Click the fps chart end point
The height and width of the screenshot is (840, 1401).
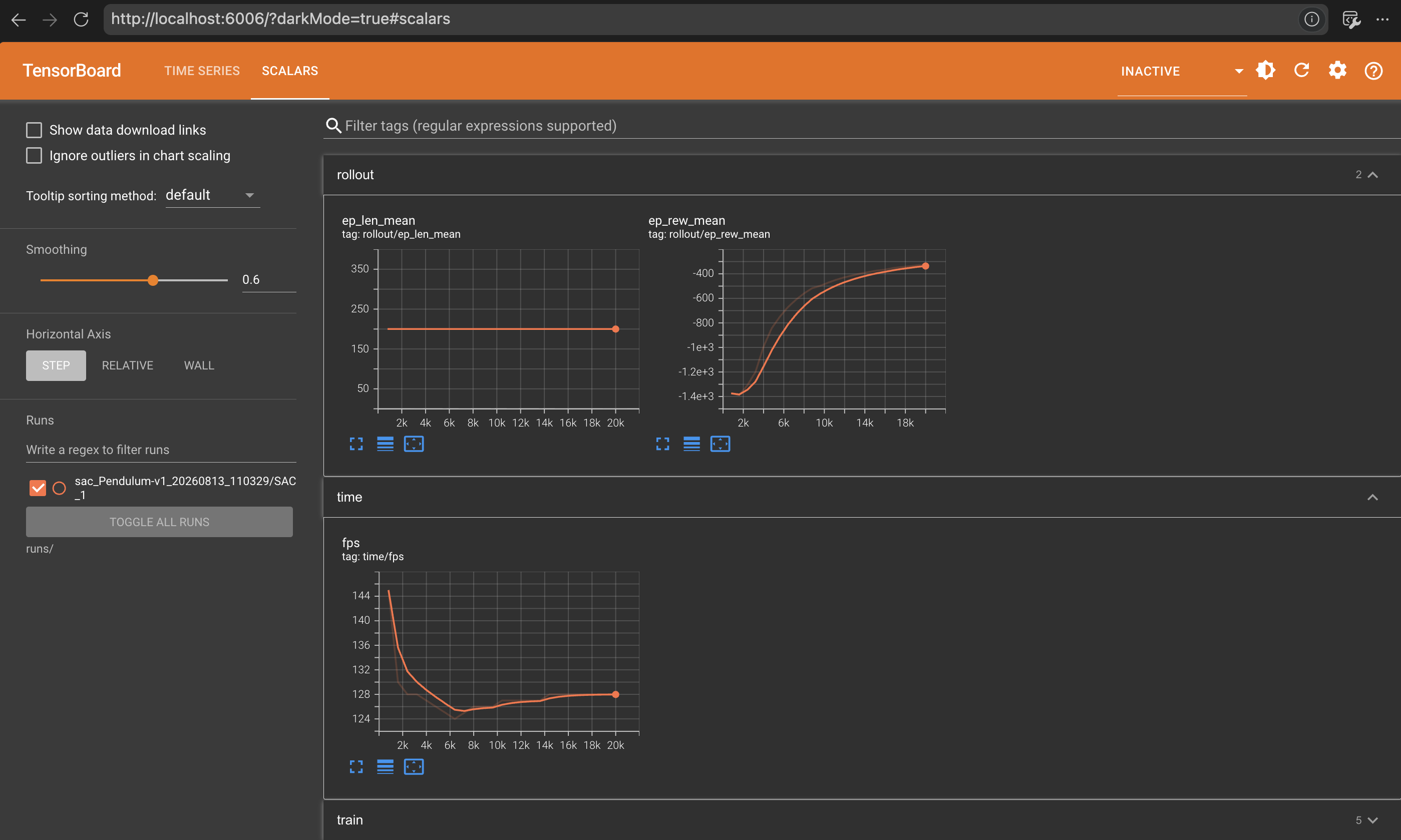click(x=615, y=694)
